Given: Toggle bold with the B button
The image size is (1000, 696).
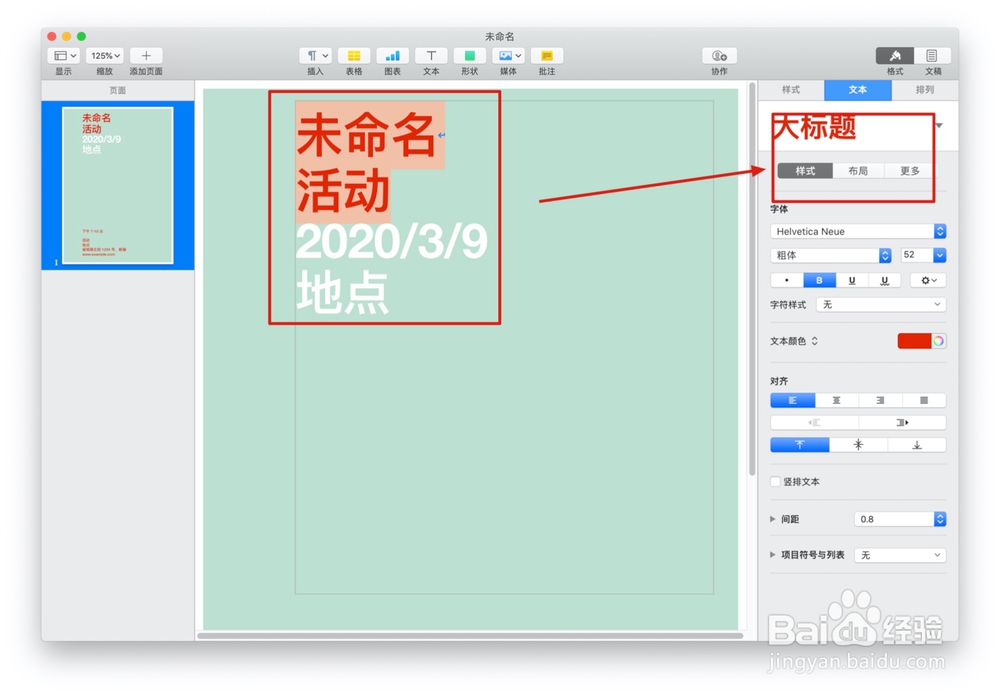Looking at the screenshot, I should [820, 279].
